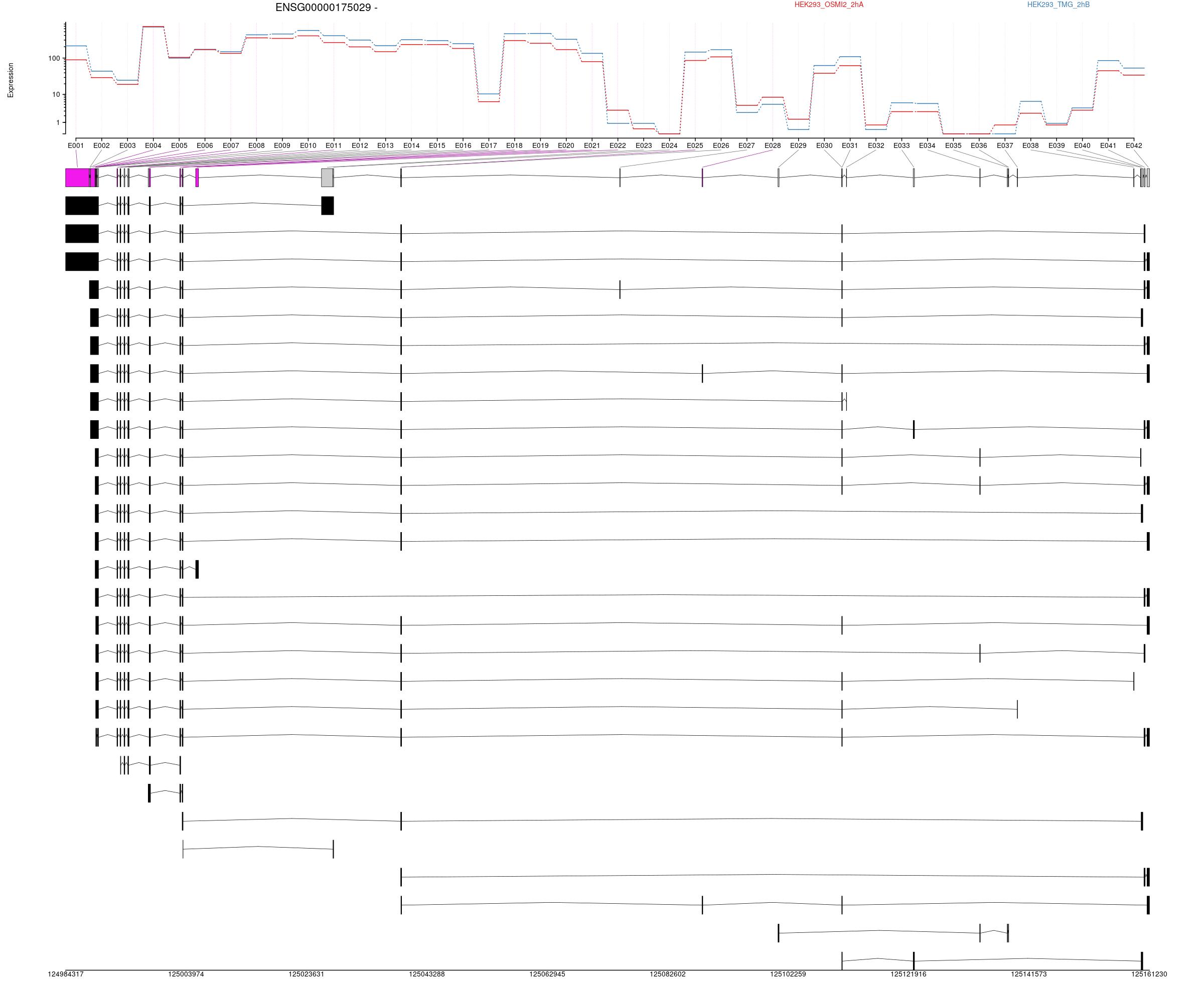Click the large magenta exon block in gene model
Screen dimensions: 1204x983
click(78, 178)
